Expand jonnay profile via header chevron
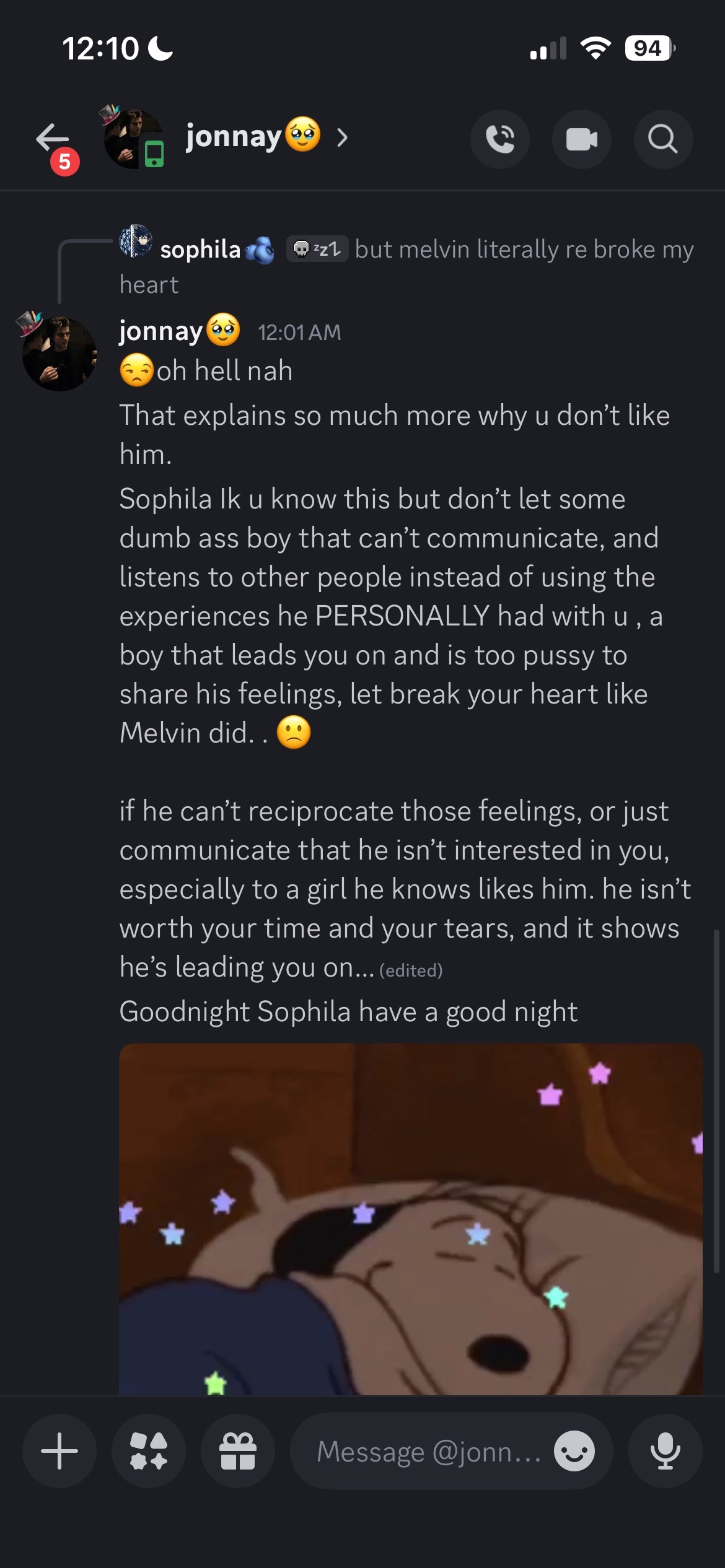This screenshot has height=1568, width=725. (x=342, y=137)
